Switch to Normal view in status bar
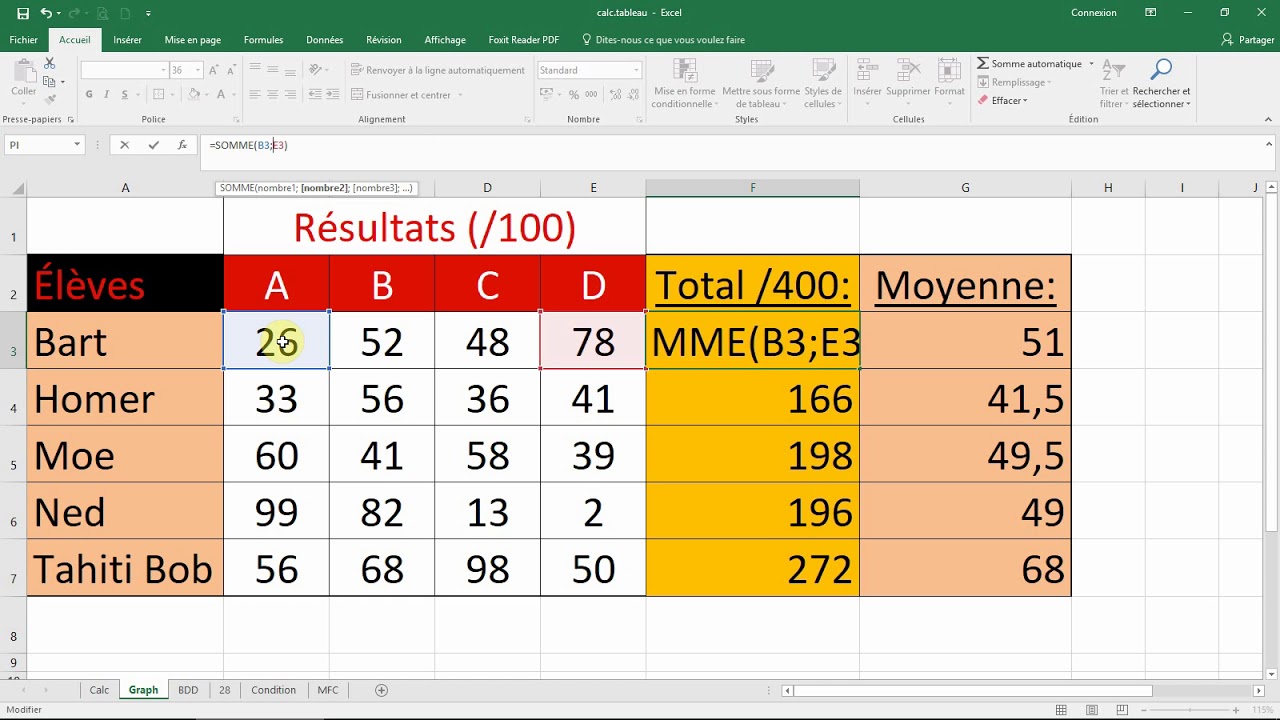This screenshot has width=1280, height=720. point(1061,710)
